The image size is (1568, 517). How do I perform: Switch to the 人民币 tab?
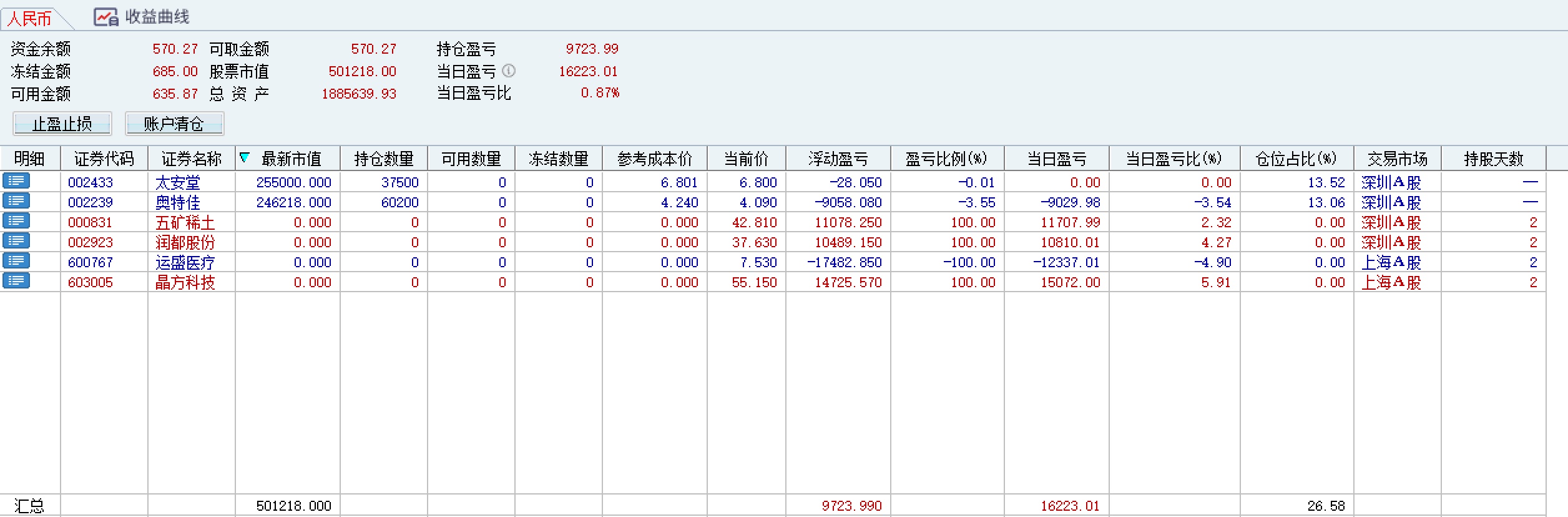click(29, 19)
